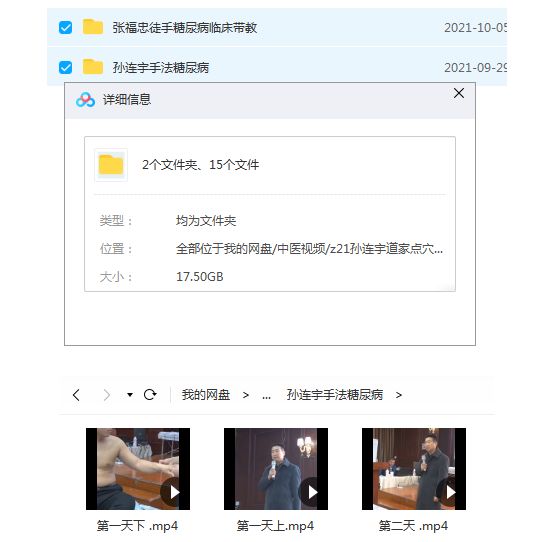Go back with the left arrow

(76, 395)
